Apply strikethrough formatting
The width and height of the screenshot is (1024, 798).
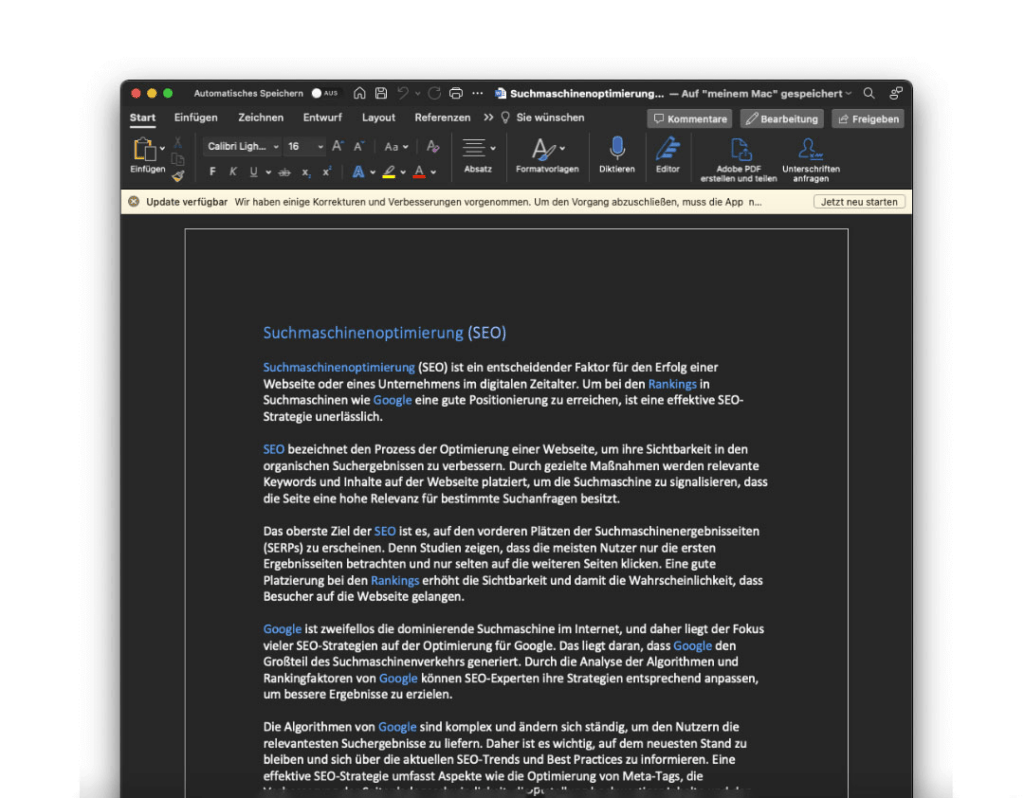[284, 171]
